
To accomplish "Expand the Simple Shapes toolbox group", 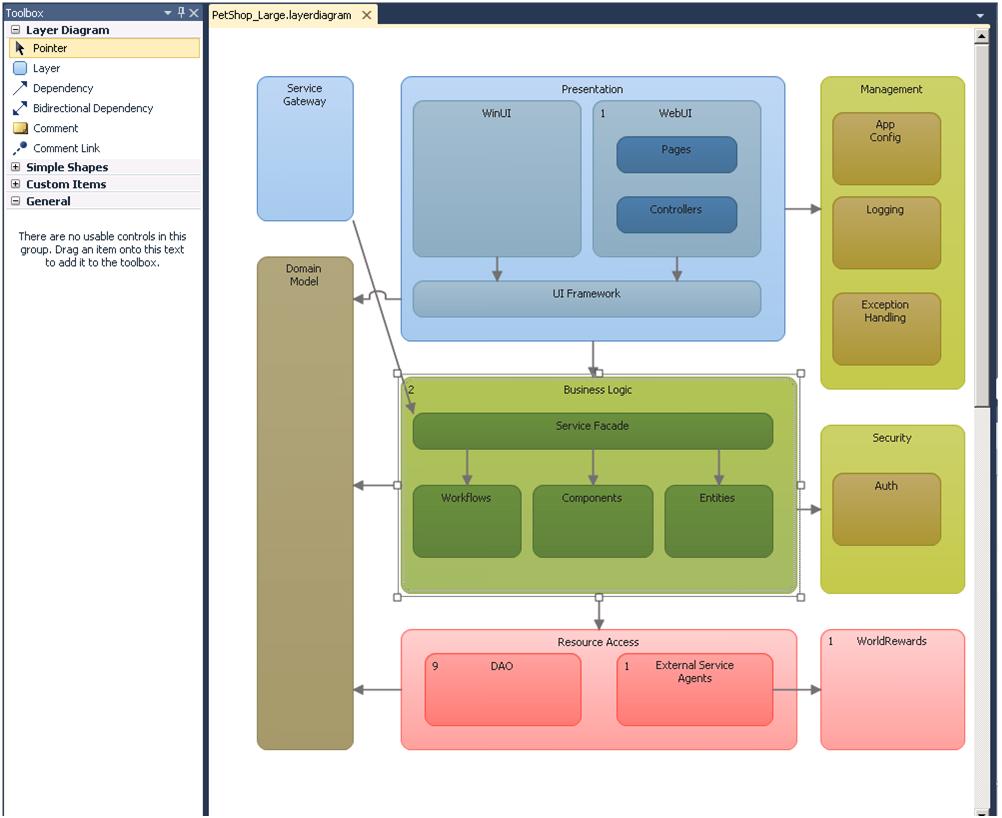I will pyautogui.click(x=15, y=167).
